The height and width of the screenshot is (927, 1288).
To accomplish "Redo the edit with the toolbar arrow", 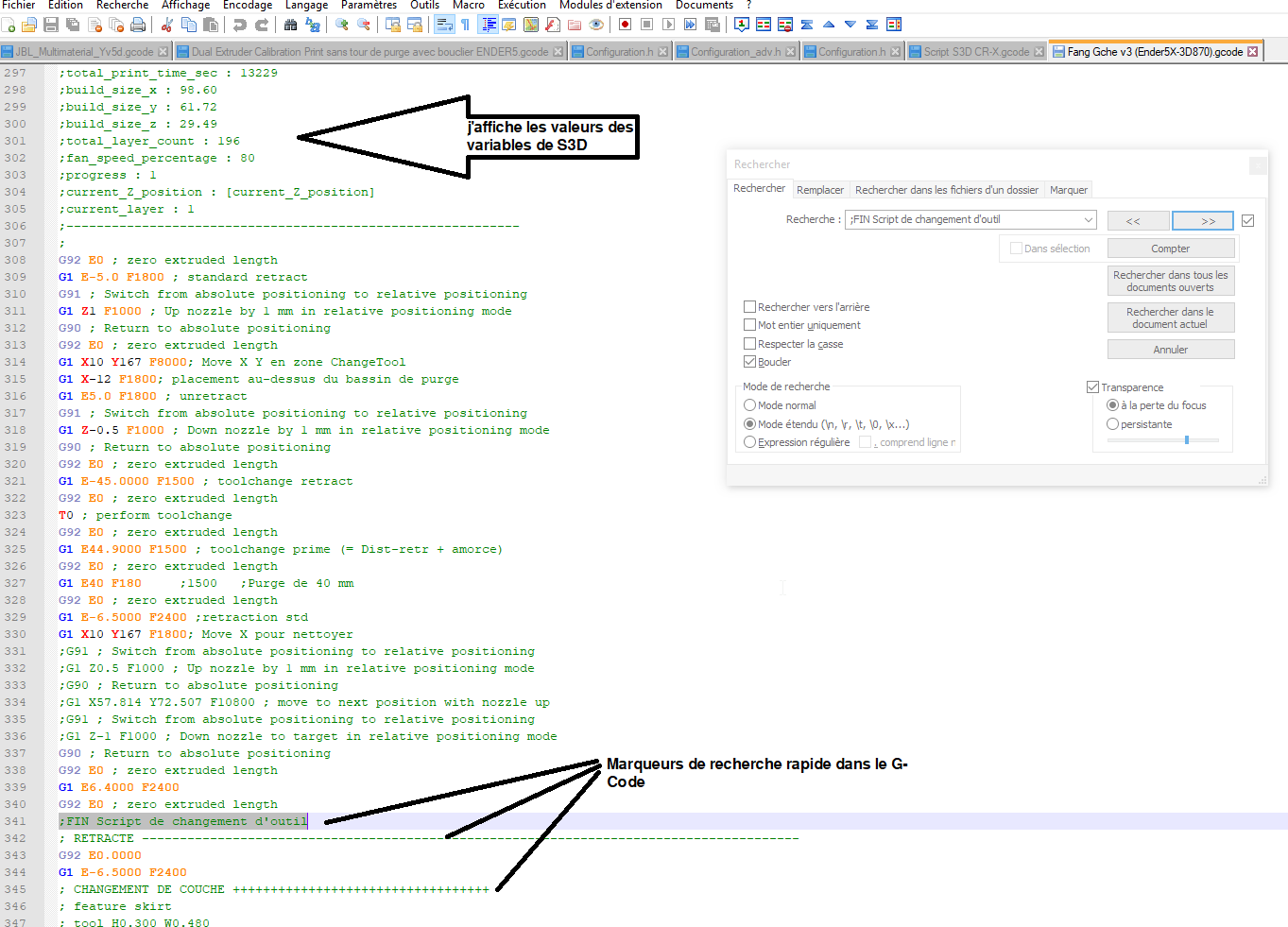I will tap(262, 25).
